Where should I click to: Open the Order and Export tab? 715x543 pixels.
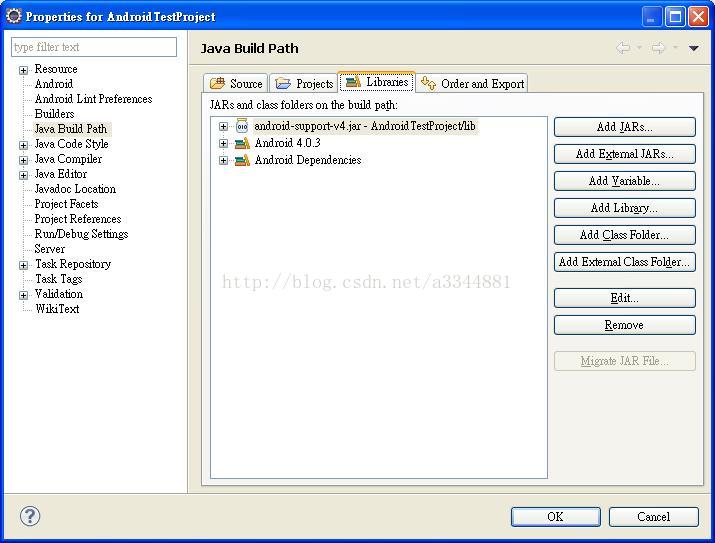[472, 83]
